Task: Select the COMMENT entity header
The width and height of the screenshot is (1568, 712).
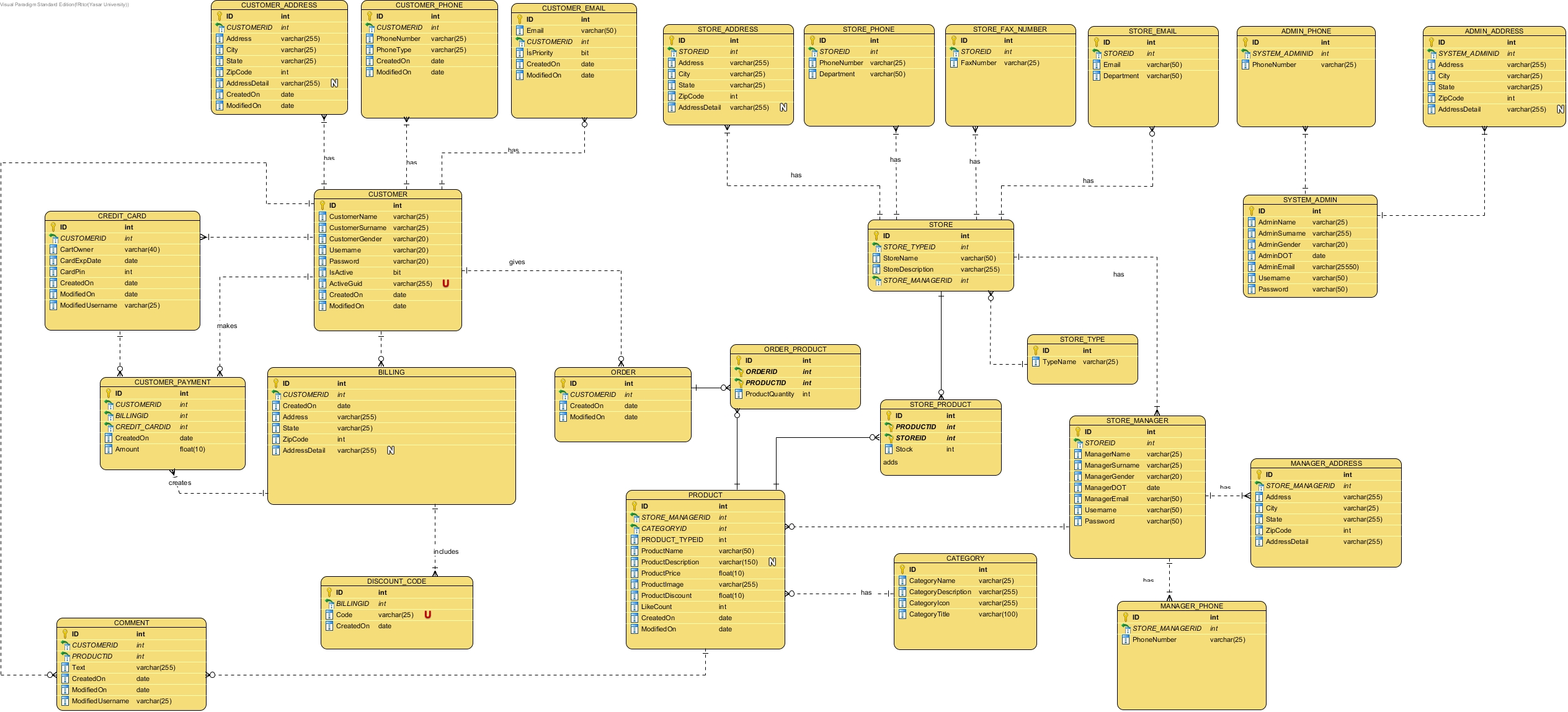Action: pos(131,623)
